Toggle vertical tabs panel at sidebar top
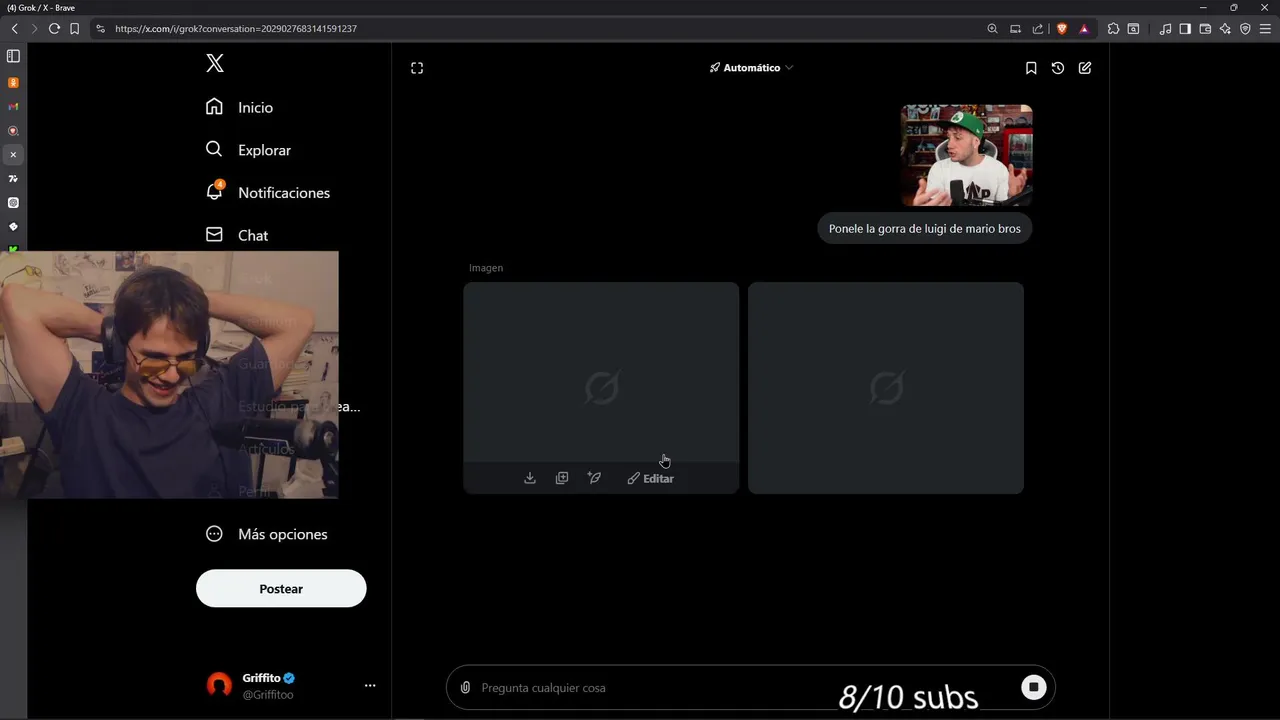This screenshot has height=720, width=1280. (x=13, y=57)
